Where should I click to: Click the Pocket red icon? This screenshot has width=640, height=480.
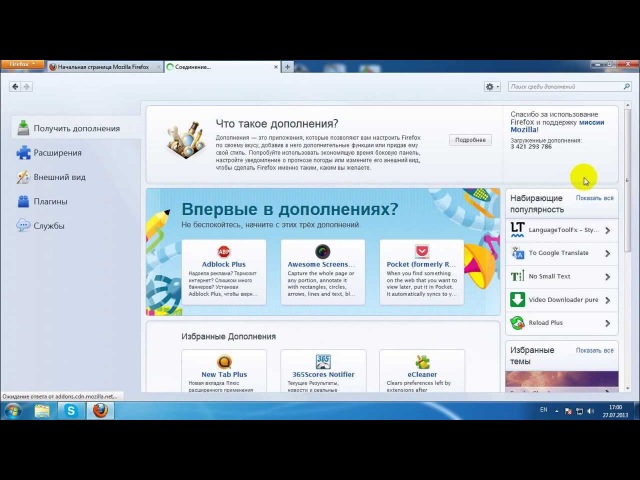pos(422,251)
